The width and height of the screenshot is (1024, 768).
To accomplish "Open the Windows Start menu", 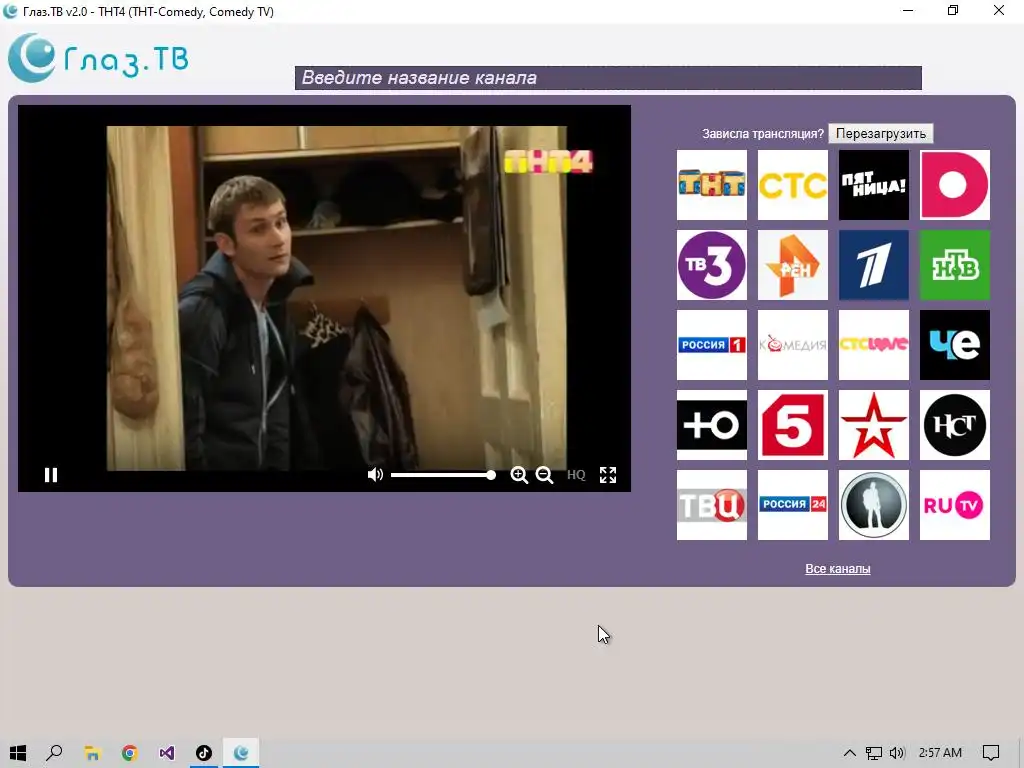I will [x=18, y=753].
